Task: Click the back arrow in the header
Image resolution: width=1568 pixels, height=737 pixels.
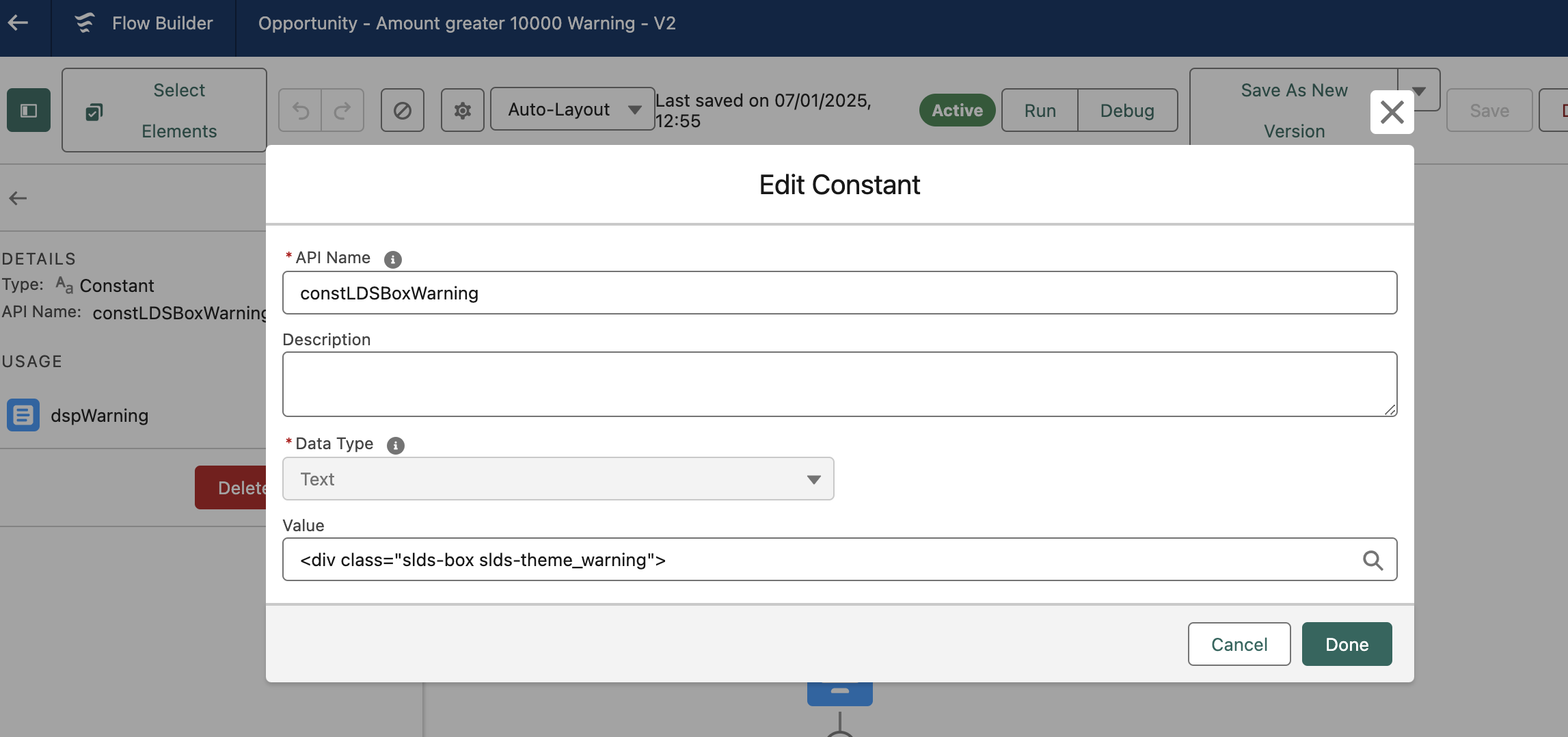Action: click(18, 23)
